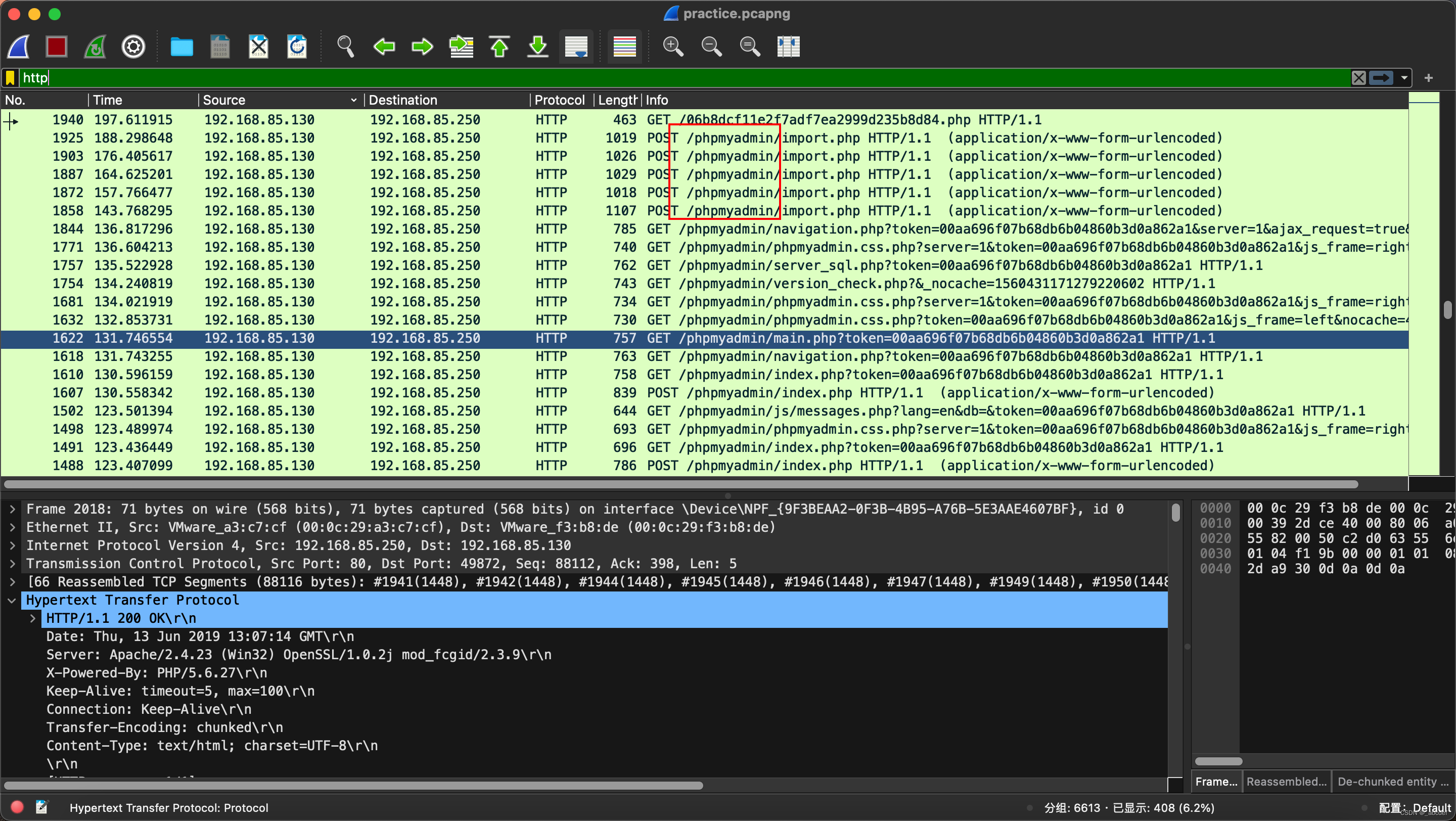Toggle packet colorization rules button

point(624,47)
